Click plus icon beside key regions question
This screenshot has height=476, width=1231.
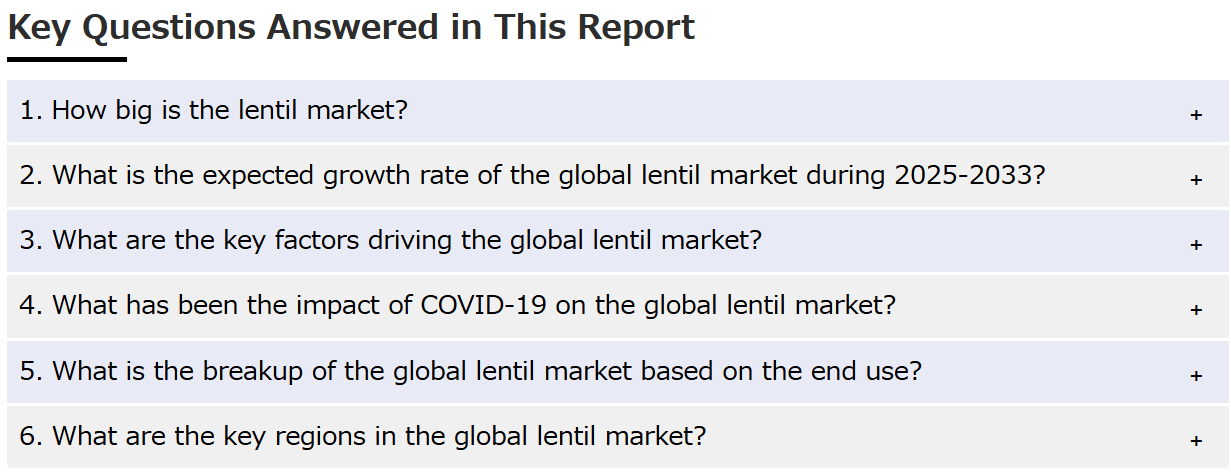[1196, 441]
